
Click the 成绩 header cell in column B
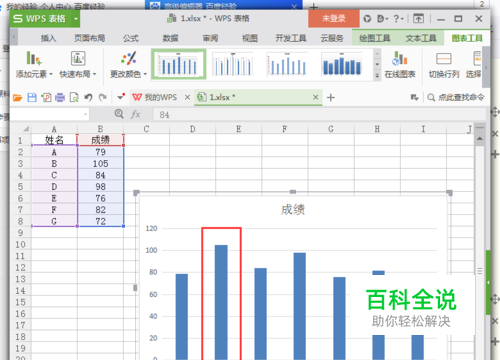coord(100,140)
